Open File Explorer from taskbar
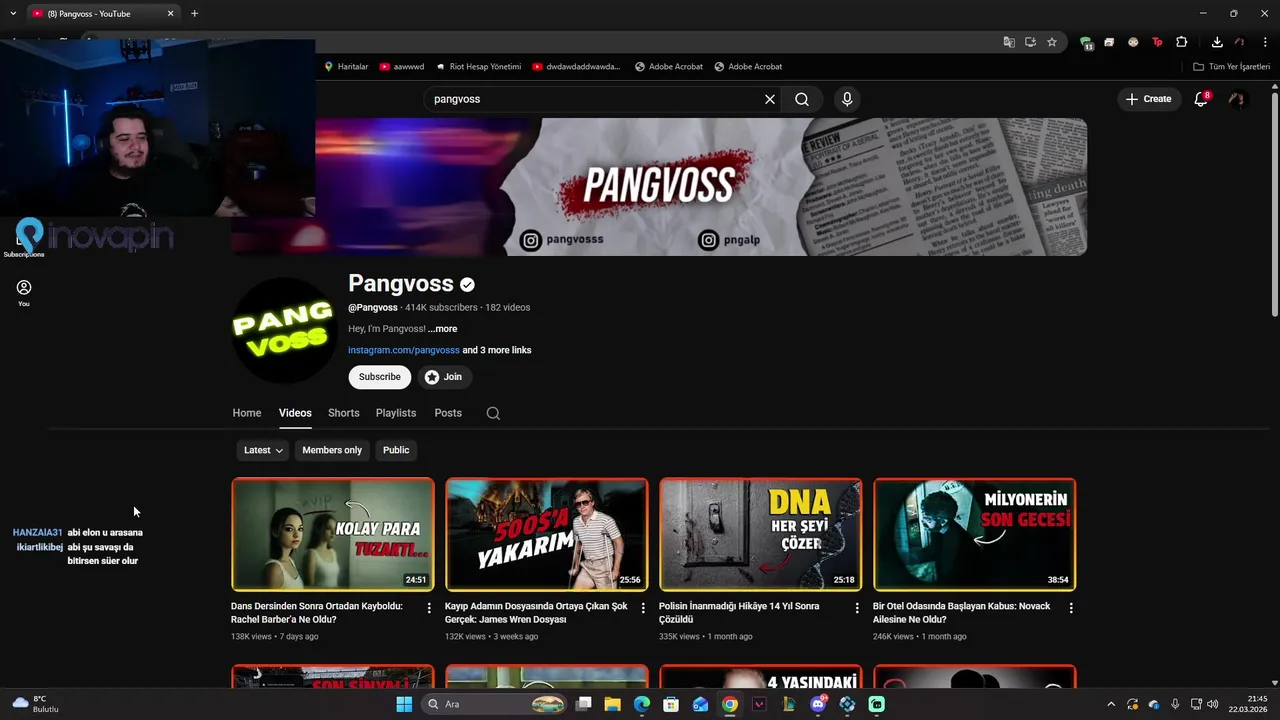This screenshot has width=1280, height=720. pyautogui.click(x=612, y=704)
